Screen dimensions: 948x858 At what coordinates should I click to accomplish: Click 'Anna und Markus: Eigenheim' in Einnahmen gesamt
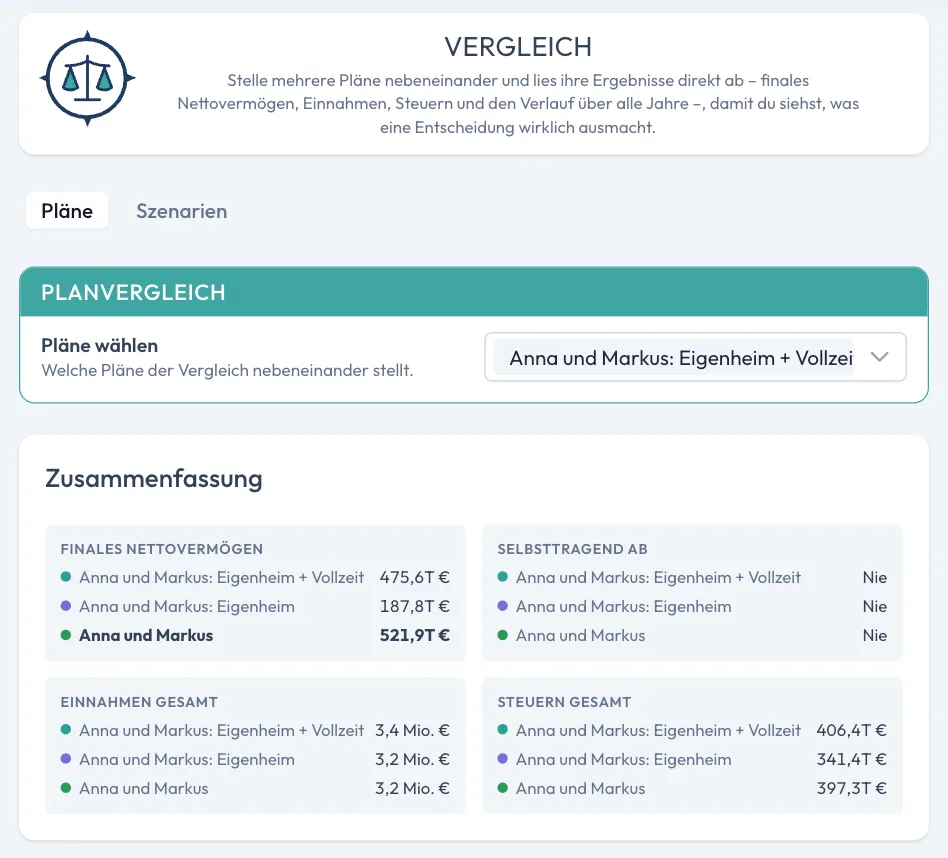pos(187,759)
